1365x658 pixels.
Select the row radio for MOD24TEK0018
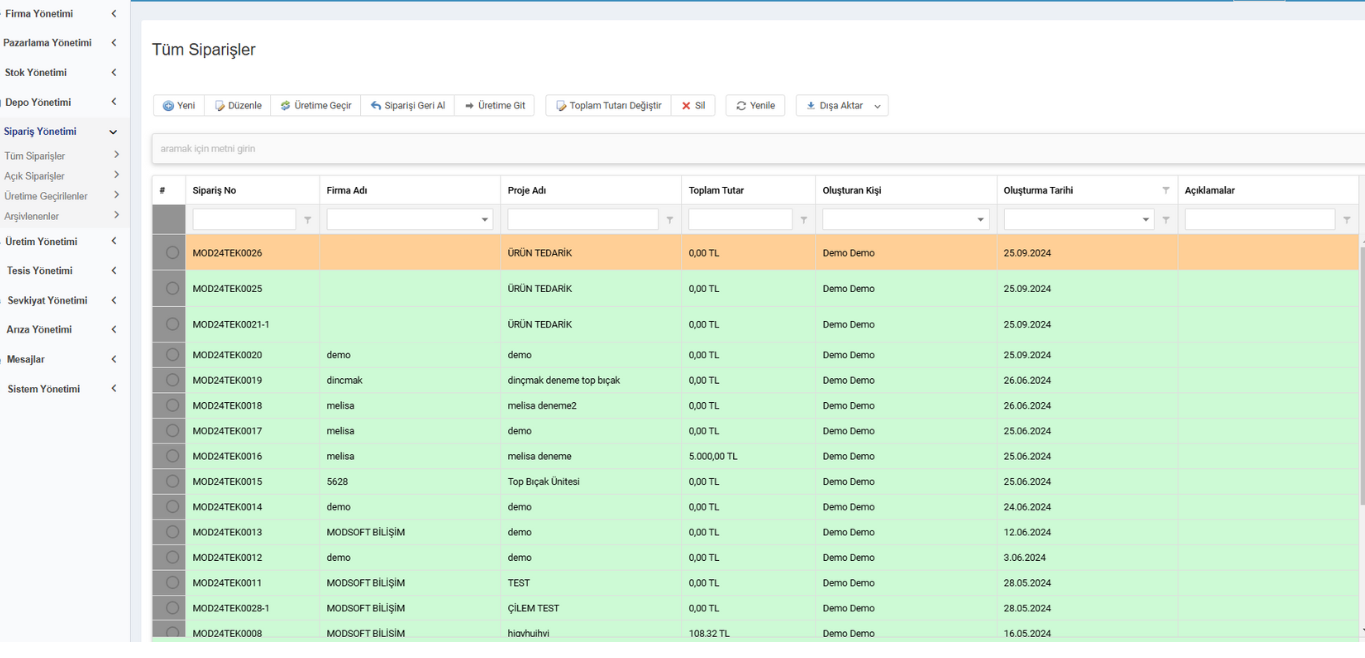pyautogui.click(x=172, y=405)
